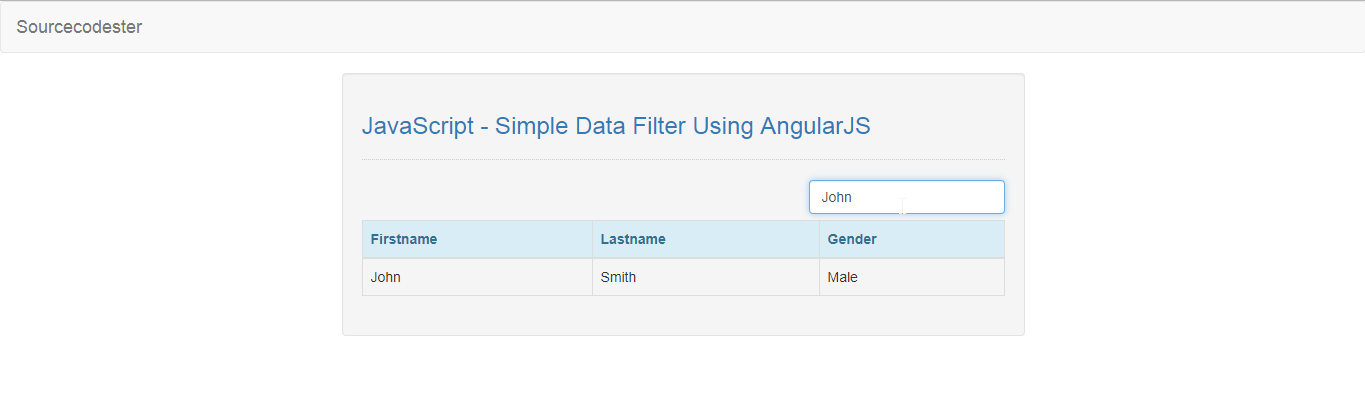
Task: Select the Lastname column header
Action: coord(706,239)
